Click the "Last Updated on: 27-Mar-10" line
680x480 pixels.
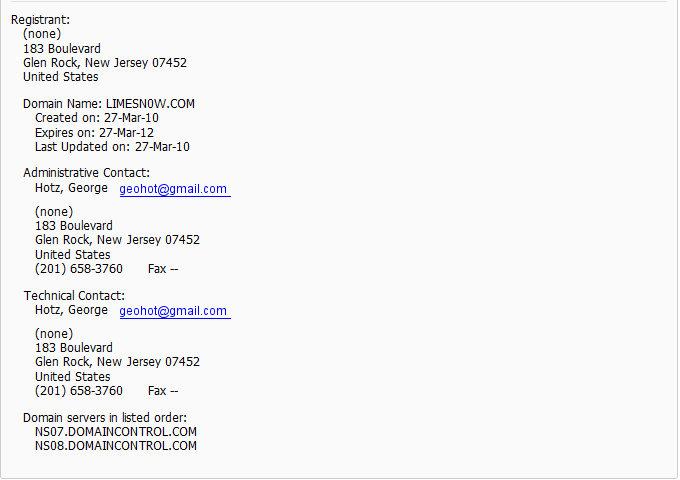112,147
